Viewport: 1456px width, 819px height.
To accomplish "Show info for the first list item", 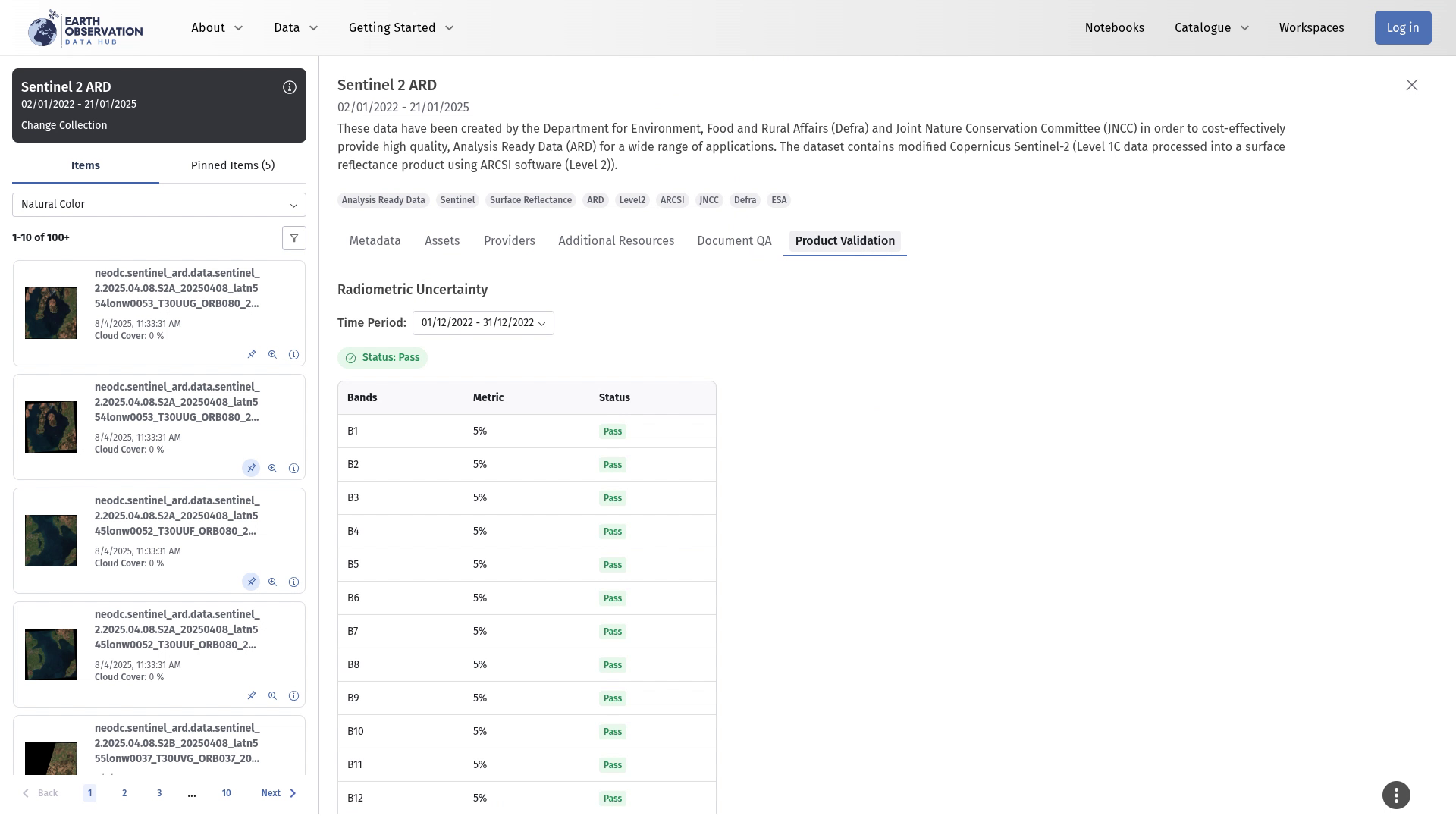I will pyautogui.click(x=293, y=355).
